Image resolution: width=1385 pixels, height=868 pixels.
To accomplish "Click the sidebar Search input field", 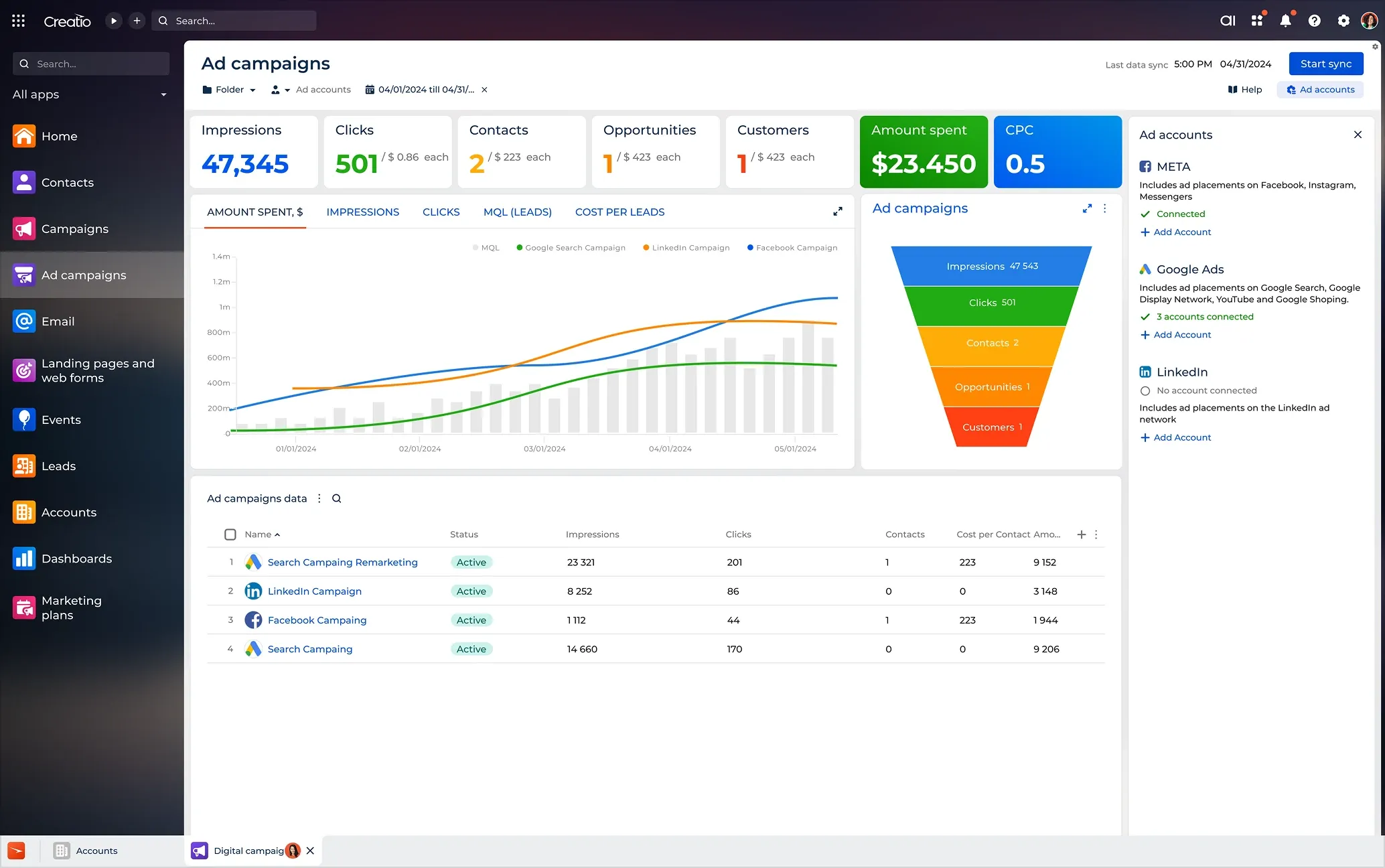I will 91,64.
